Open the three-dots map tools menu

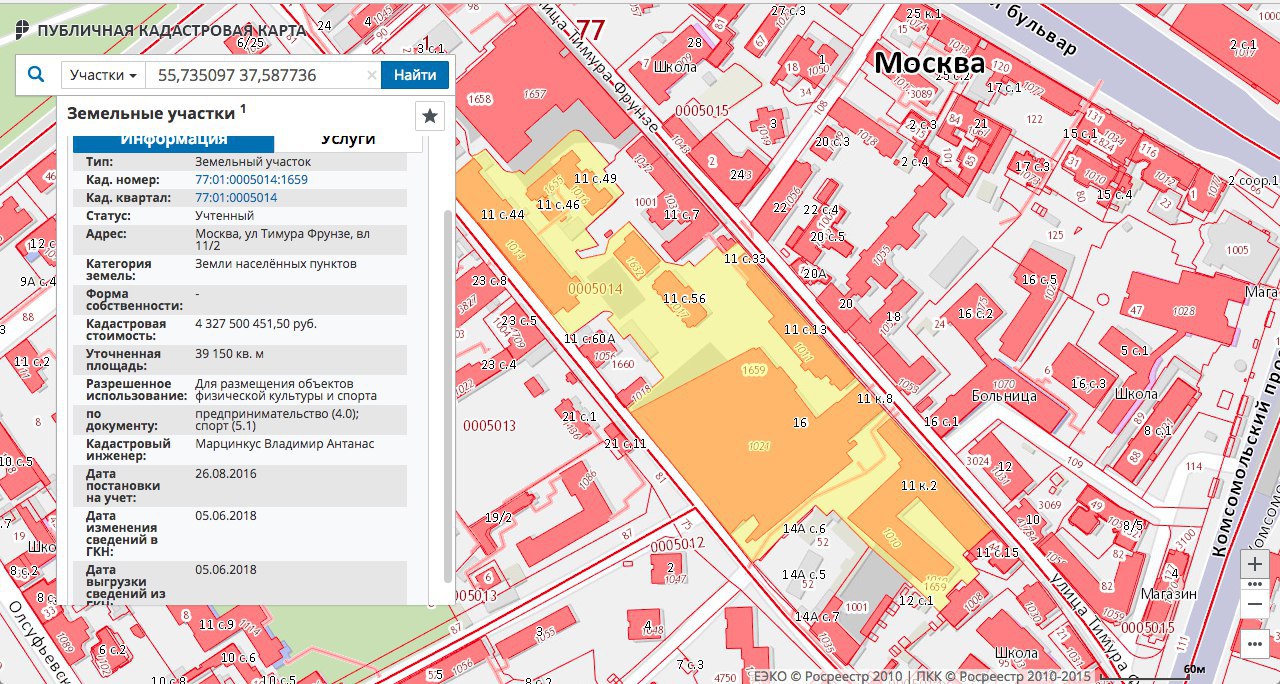click(1255, 645)
